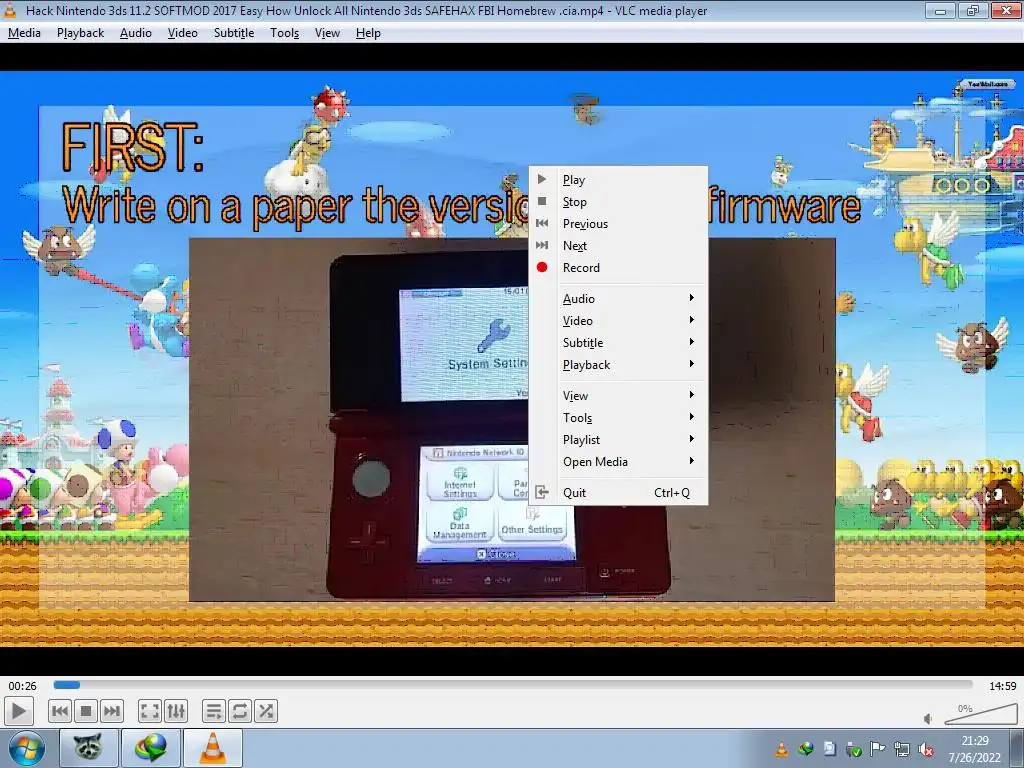Expand the Playlist submenu in context menu
The image size is (1024, 768).
tap(618, 440)
